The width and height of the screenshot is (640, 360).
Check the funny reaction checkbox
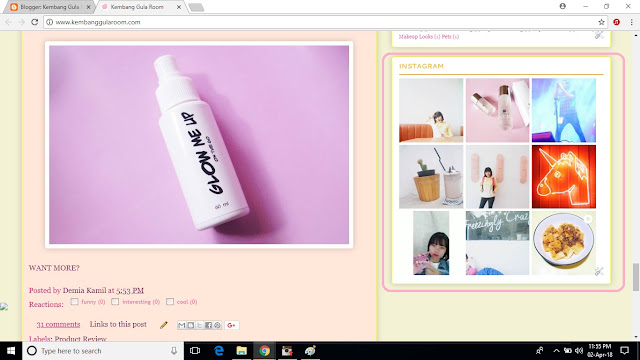tap(74, 302)
